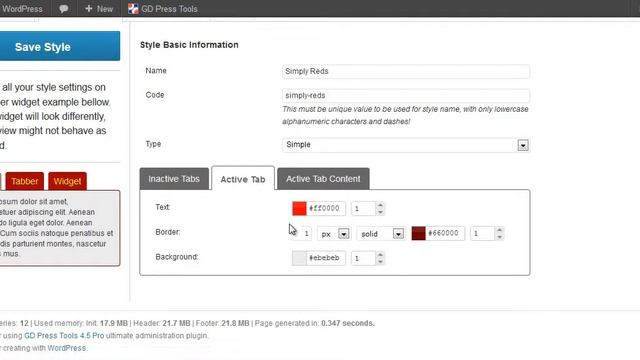Screen dimensions: 640x360
Task: Increase the Text opacity stepper value
Action: point(380,205)
